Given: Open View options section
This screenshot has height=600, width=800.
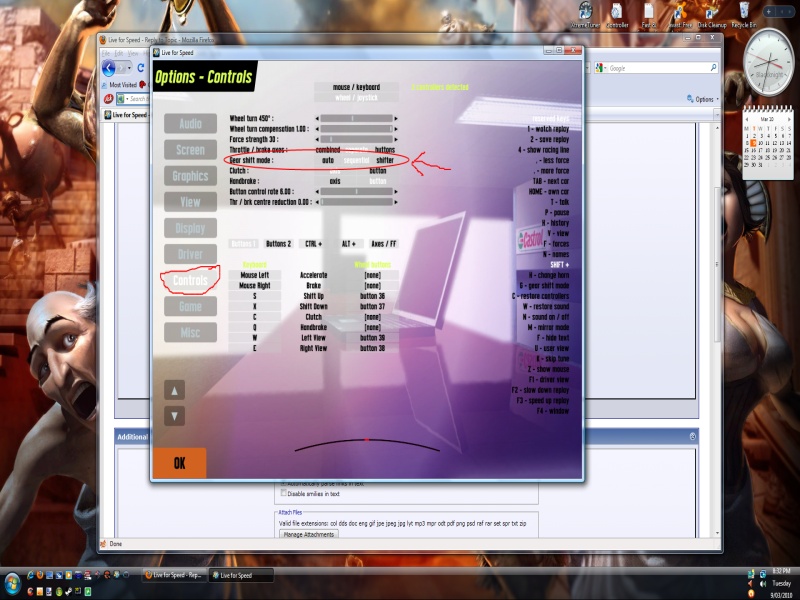Looking at the screenshot, I should pyautogui.click(x=190, y=202).
